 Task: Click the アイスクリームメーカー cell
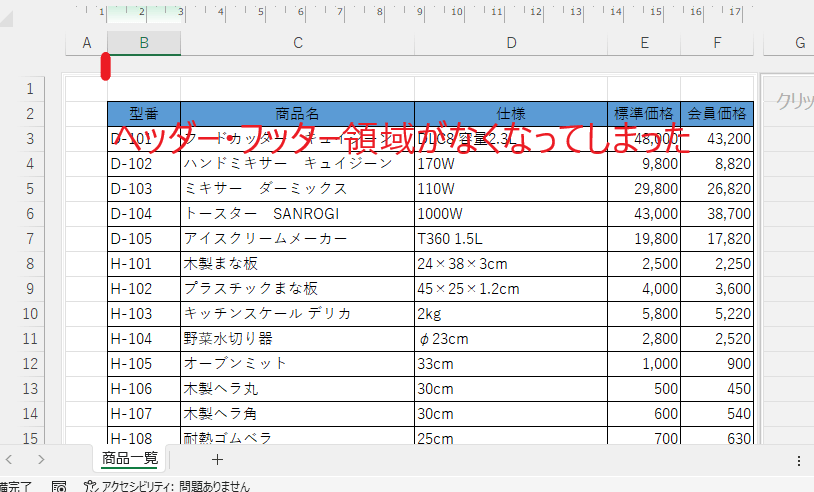tap(297, 239)
